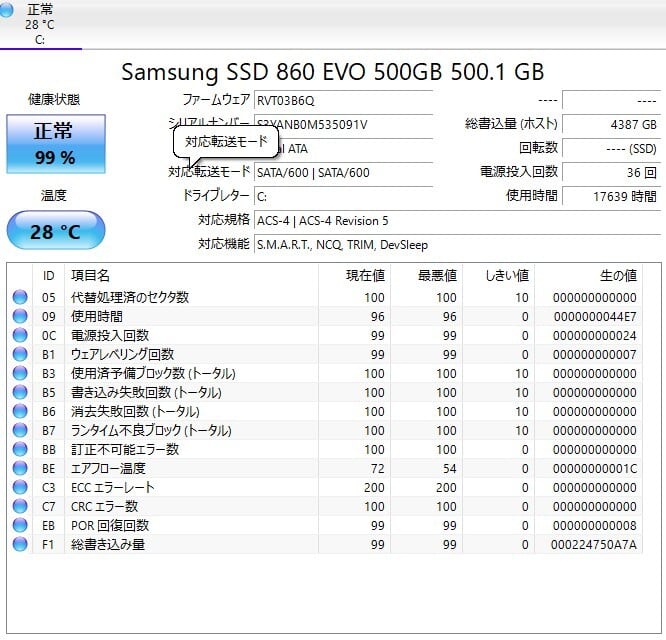The height and width of the screenshot is (640, 666).
Task: Click the drive letter field showing C:
Action: point(343,197)
